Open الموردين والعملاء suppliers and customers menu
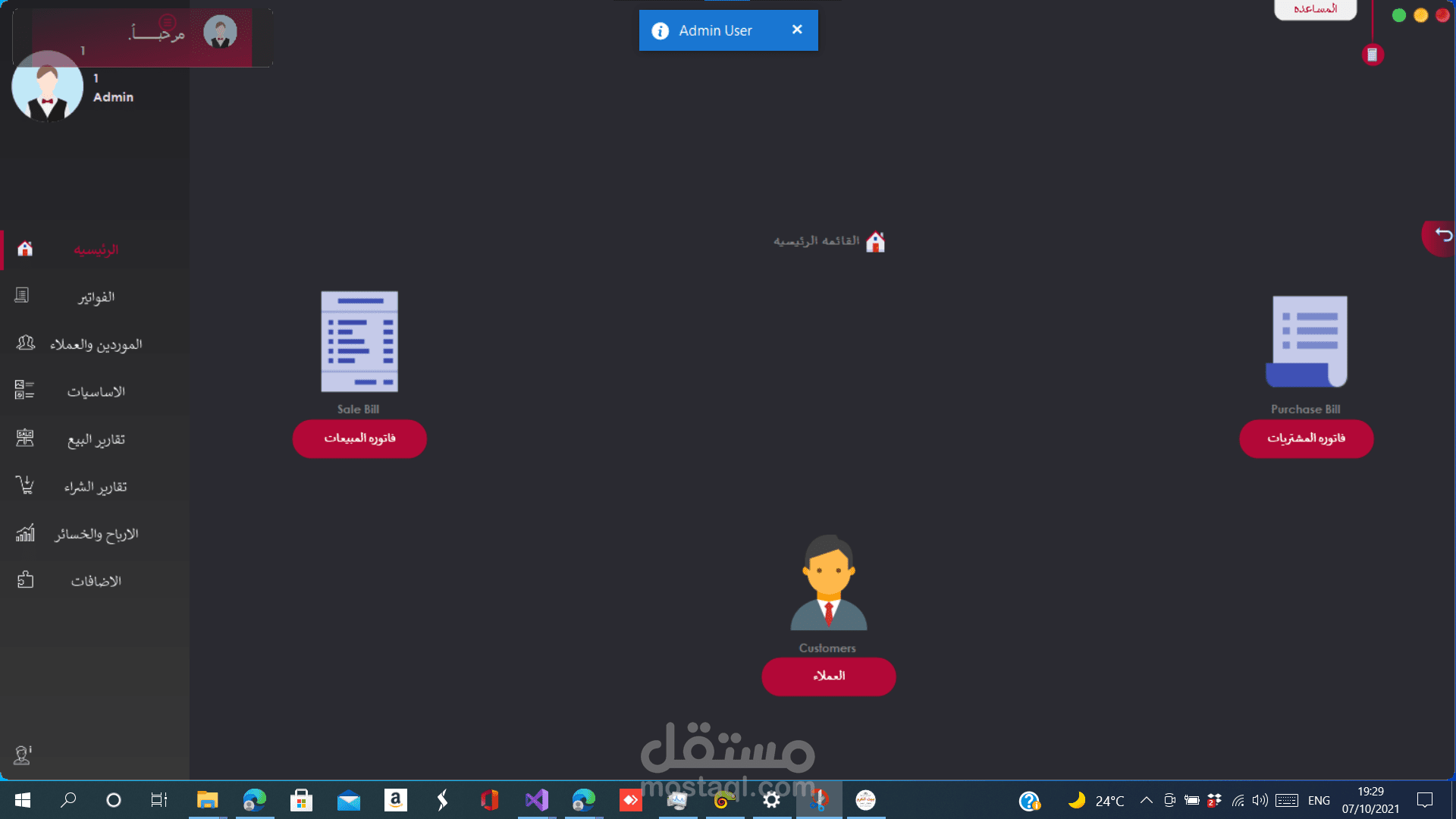 point(96,344)
